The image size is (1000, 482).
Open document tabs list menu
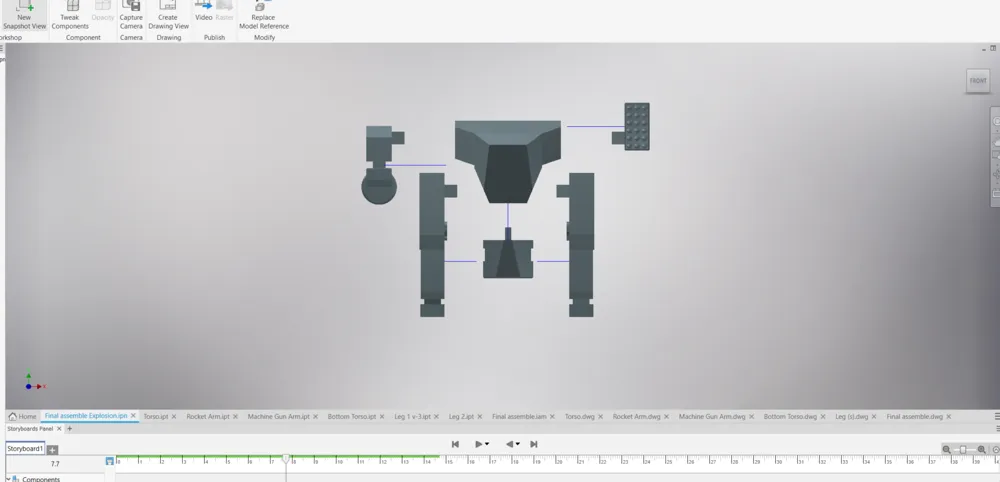click(x=997, y=416)
